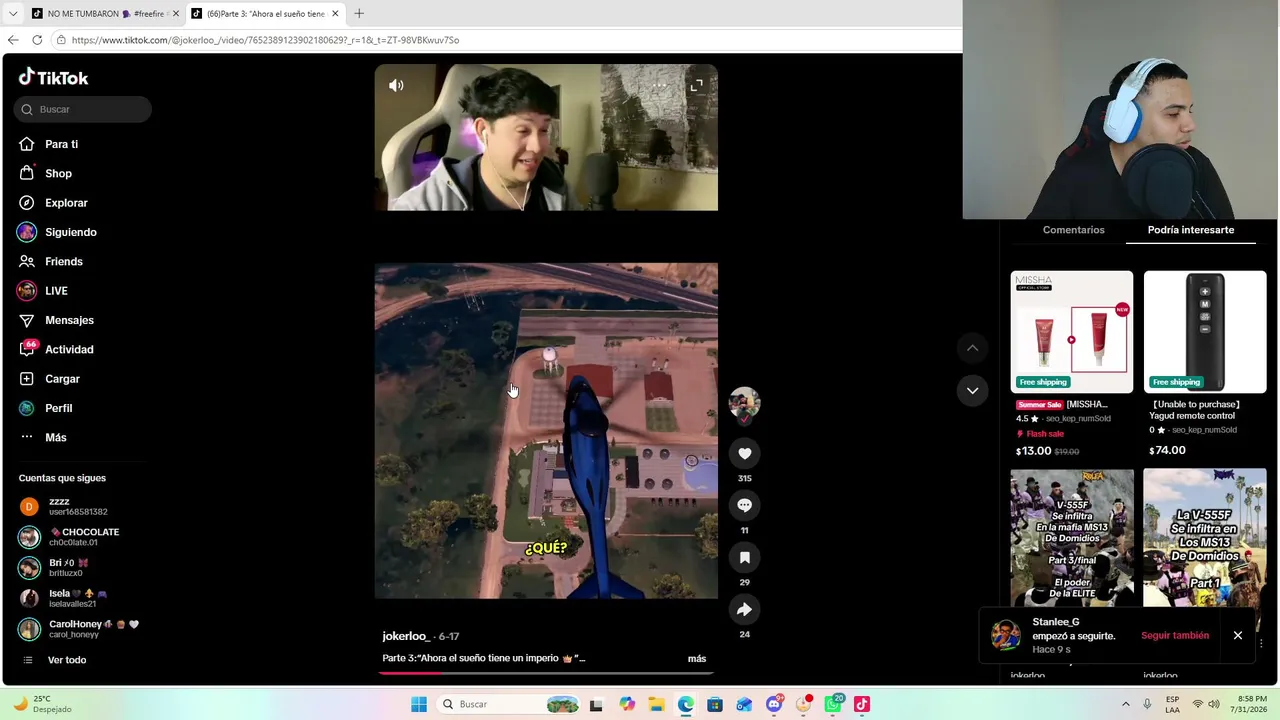Open Microsoft Store from the taskbar
The image size is (1280, 720).
[x=715, y=704]
